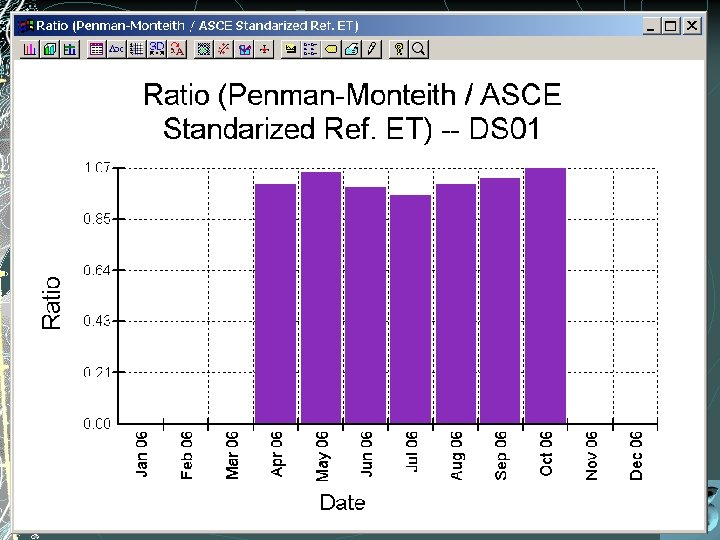720x540 pixels.
Task: Click the window system menu icon in title bar
Action: tap(26, 26)
